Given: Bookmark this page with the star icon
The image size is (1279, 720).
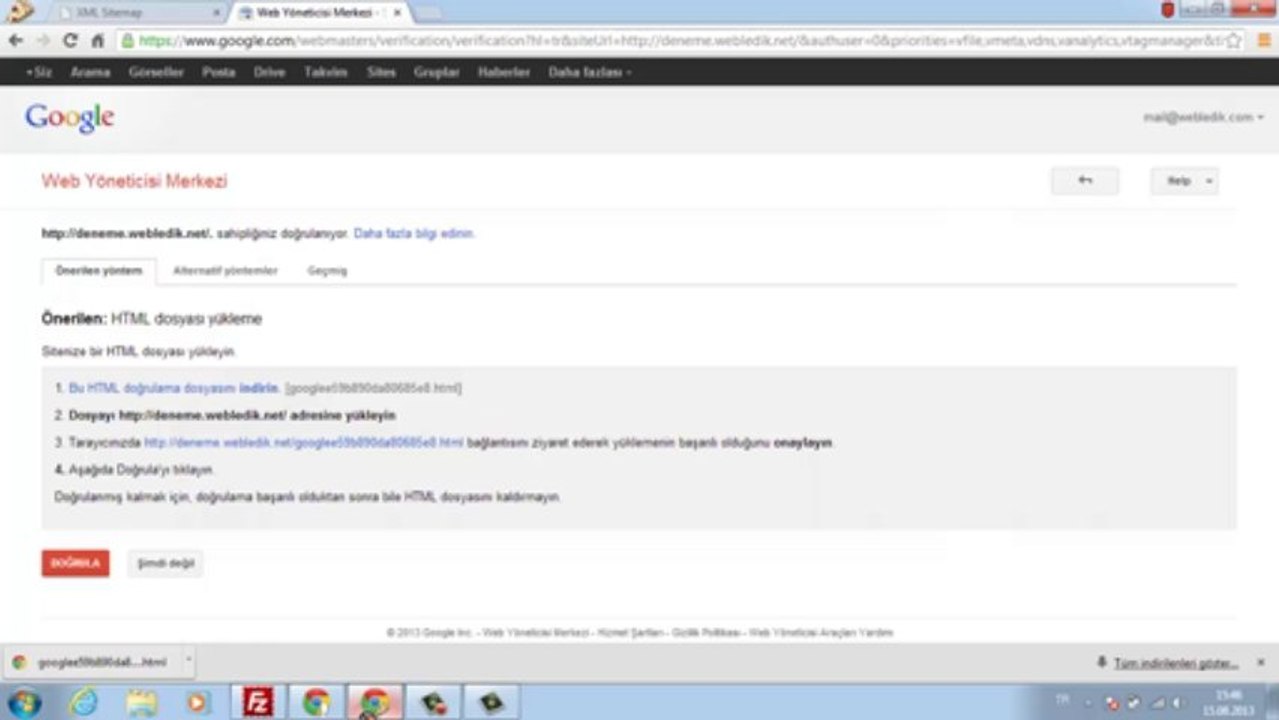Looking at the screenshot, I should pyautogui.click(x=1234, y=41).
